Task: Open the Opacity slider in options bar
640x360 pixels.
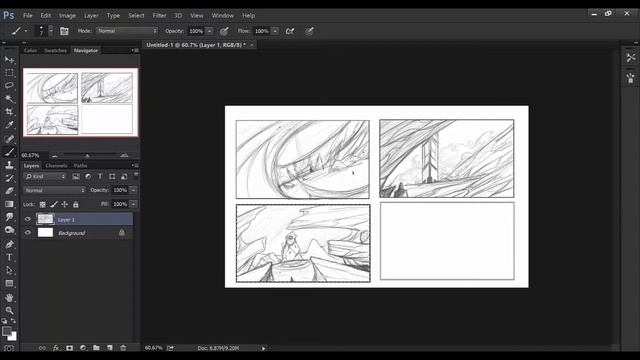Action: [x=209, y=31]
